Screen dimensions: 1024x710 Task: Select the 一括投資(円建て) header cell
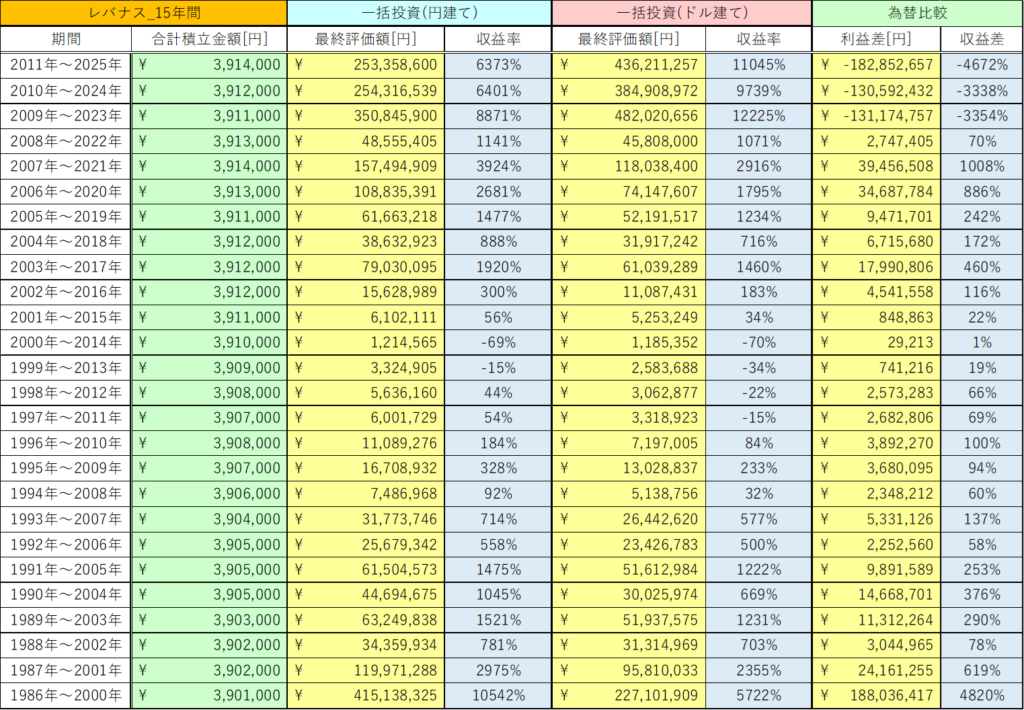(419, 13)
